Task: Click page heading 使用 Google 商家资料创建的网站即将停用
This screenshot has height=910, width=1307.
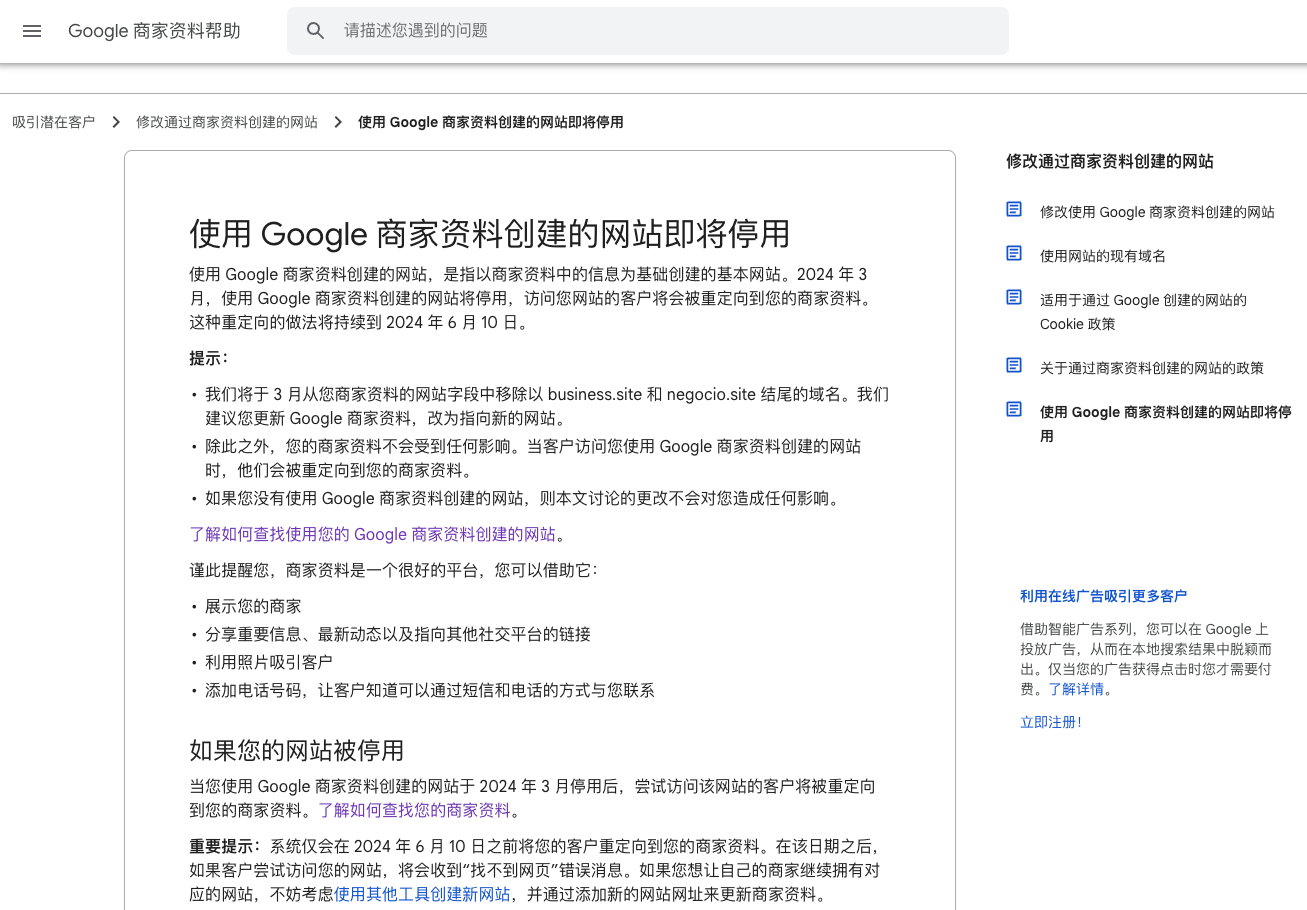Action: coord(490,234)
